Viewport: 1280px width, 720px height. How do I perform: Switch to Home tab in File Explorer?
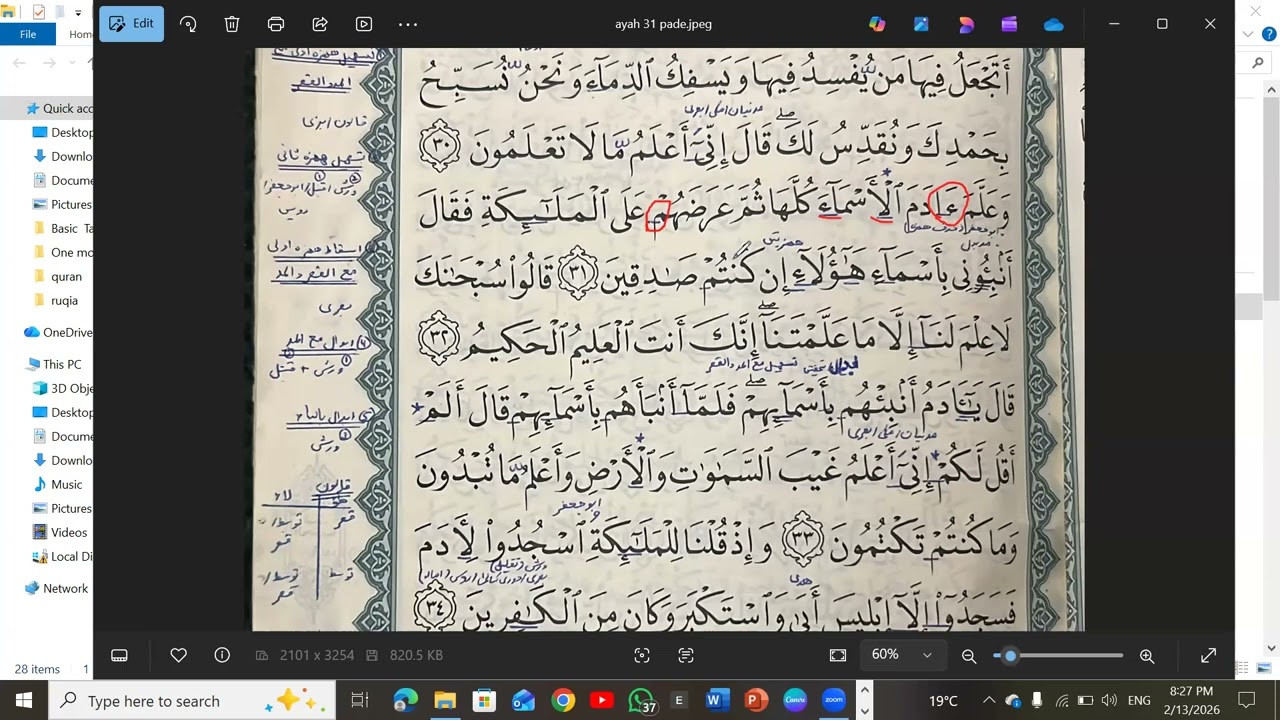80,34
